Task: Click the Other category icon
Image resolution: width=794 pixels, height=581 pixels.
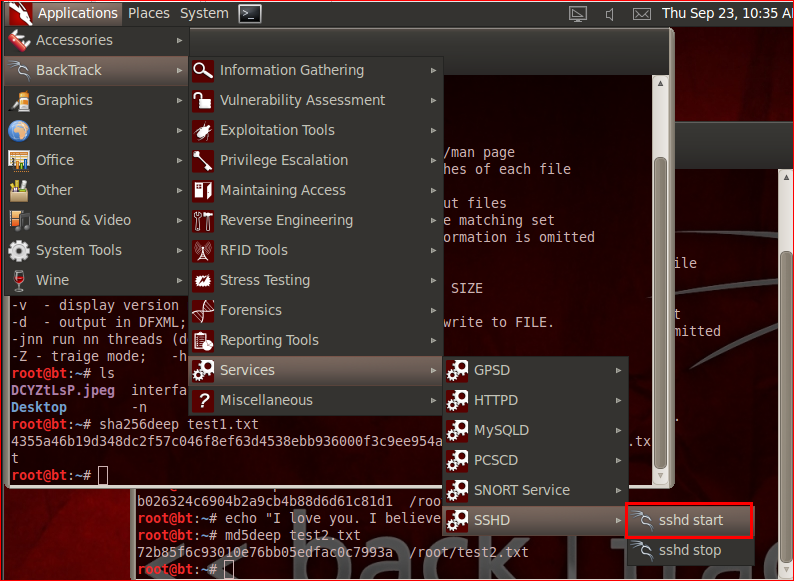Action: [x=19, y=190]
